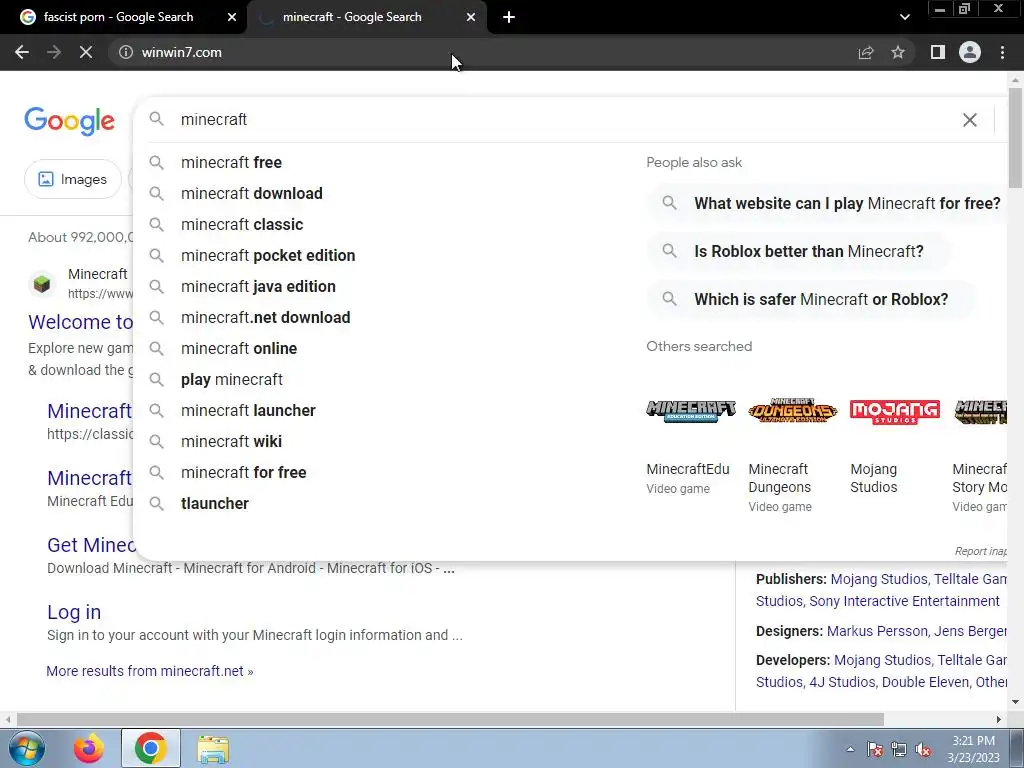Open the MinecraftEdu thumbnail
The width and height of the screenshot is (1024, 768).
691,411
